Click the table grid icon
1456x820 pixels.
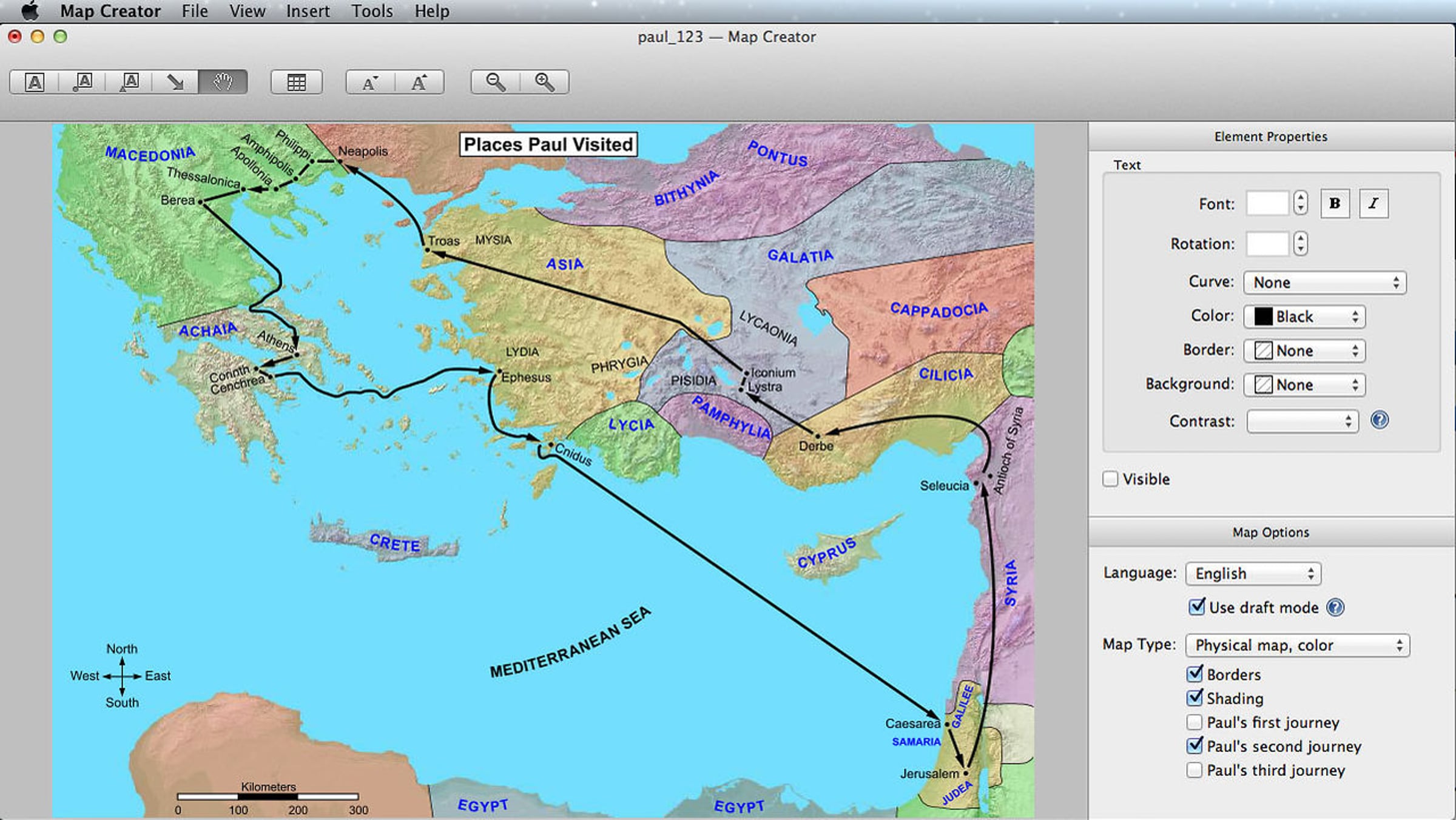(296, 82)
